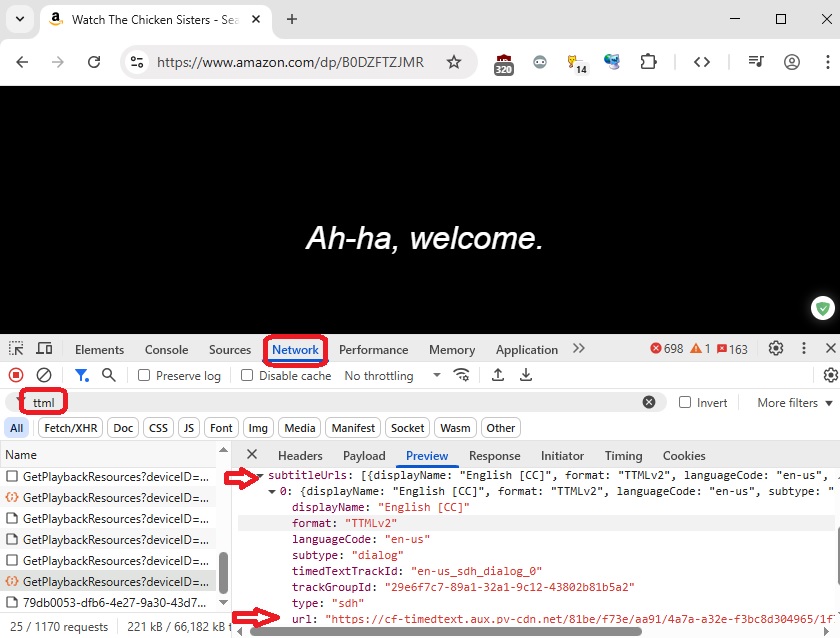
Task: Toggle the device toolbar icon
Action: click(44, 349)
